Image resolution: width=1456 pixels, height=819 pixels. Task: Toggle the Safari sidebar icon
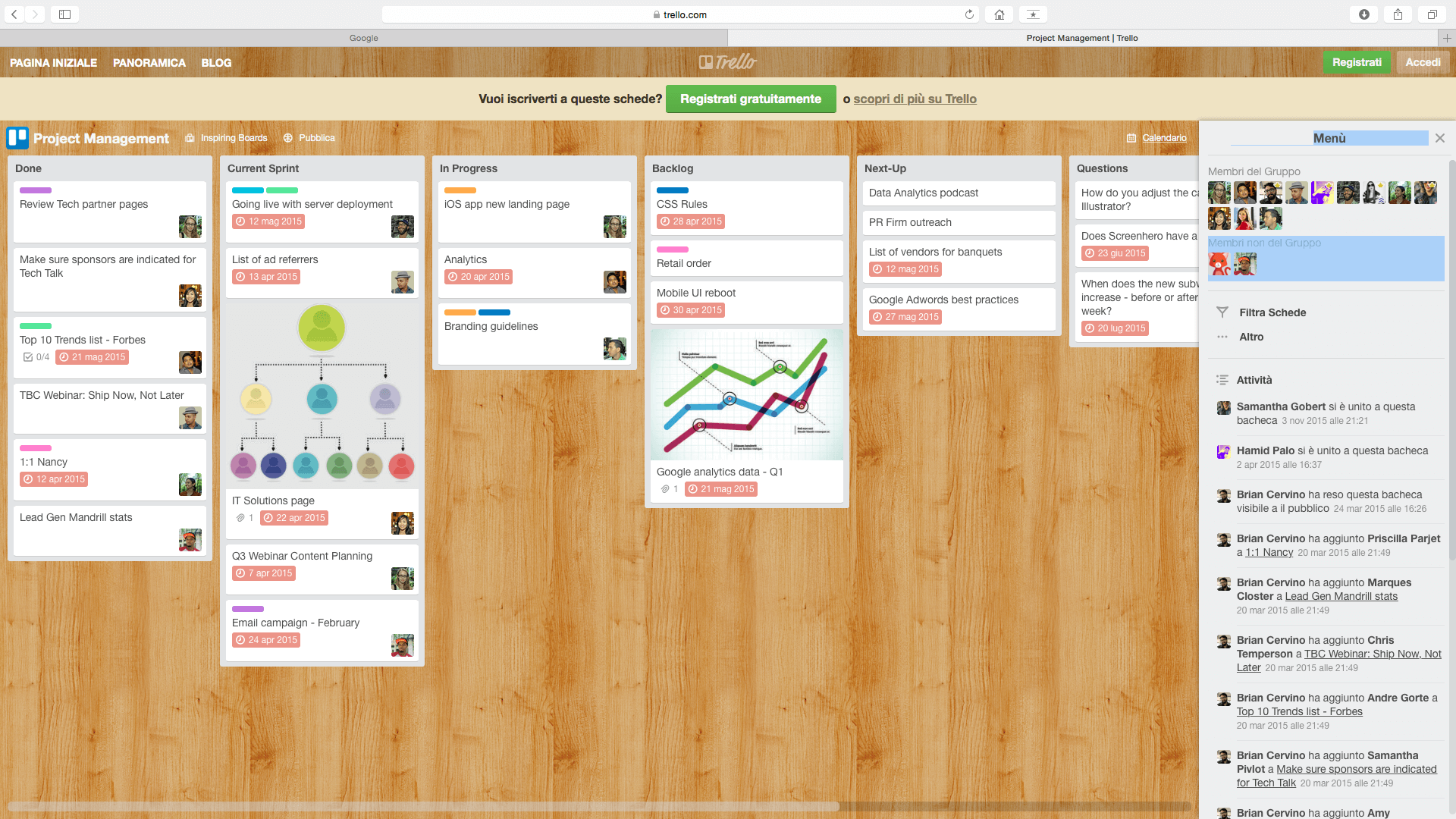click(x=65, y=14)
